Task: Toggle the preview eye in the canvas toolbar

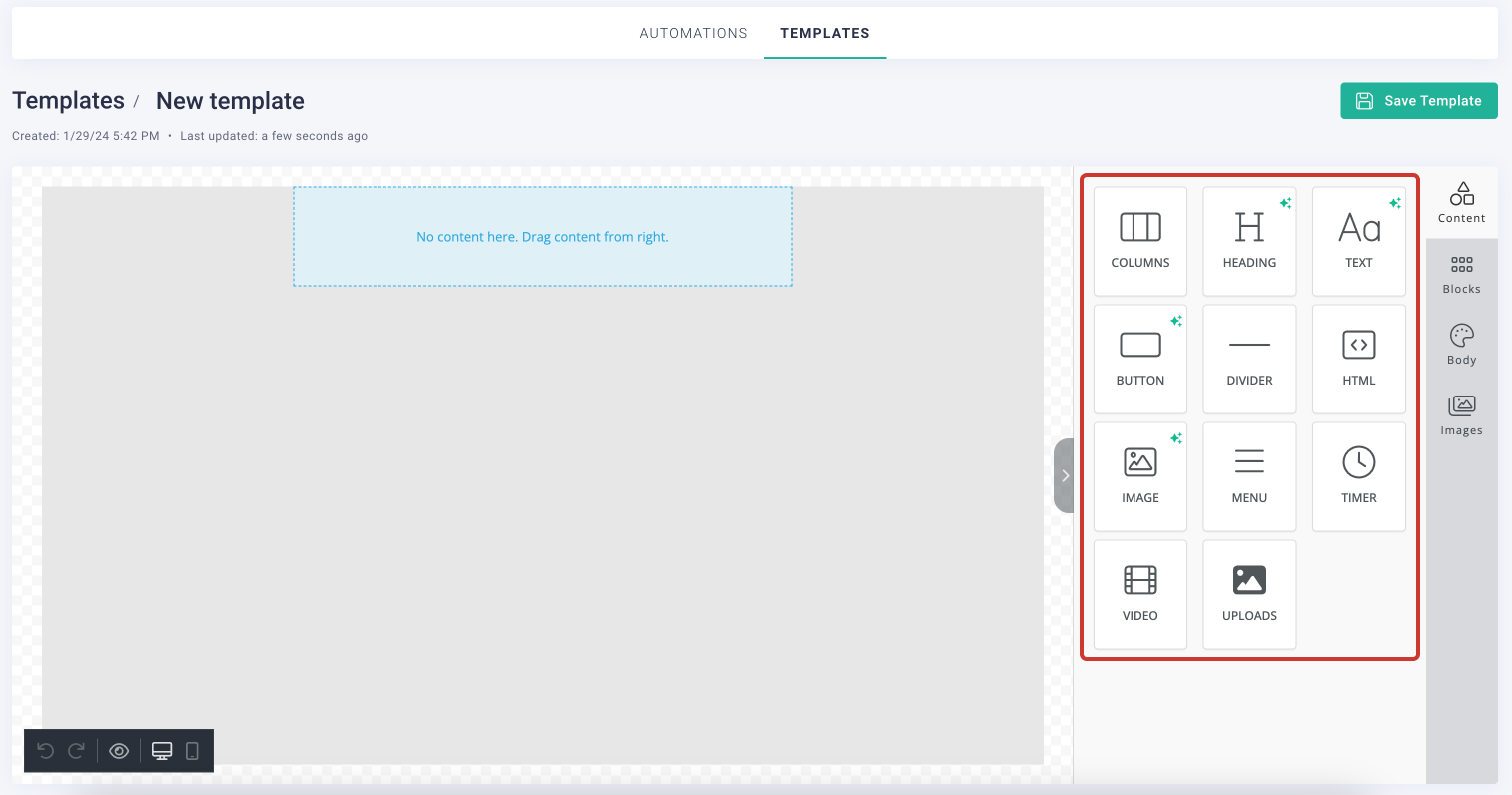Action: pyautogui.click(x=118, y=750)
